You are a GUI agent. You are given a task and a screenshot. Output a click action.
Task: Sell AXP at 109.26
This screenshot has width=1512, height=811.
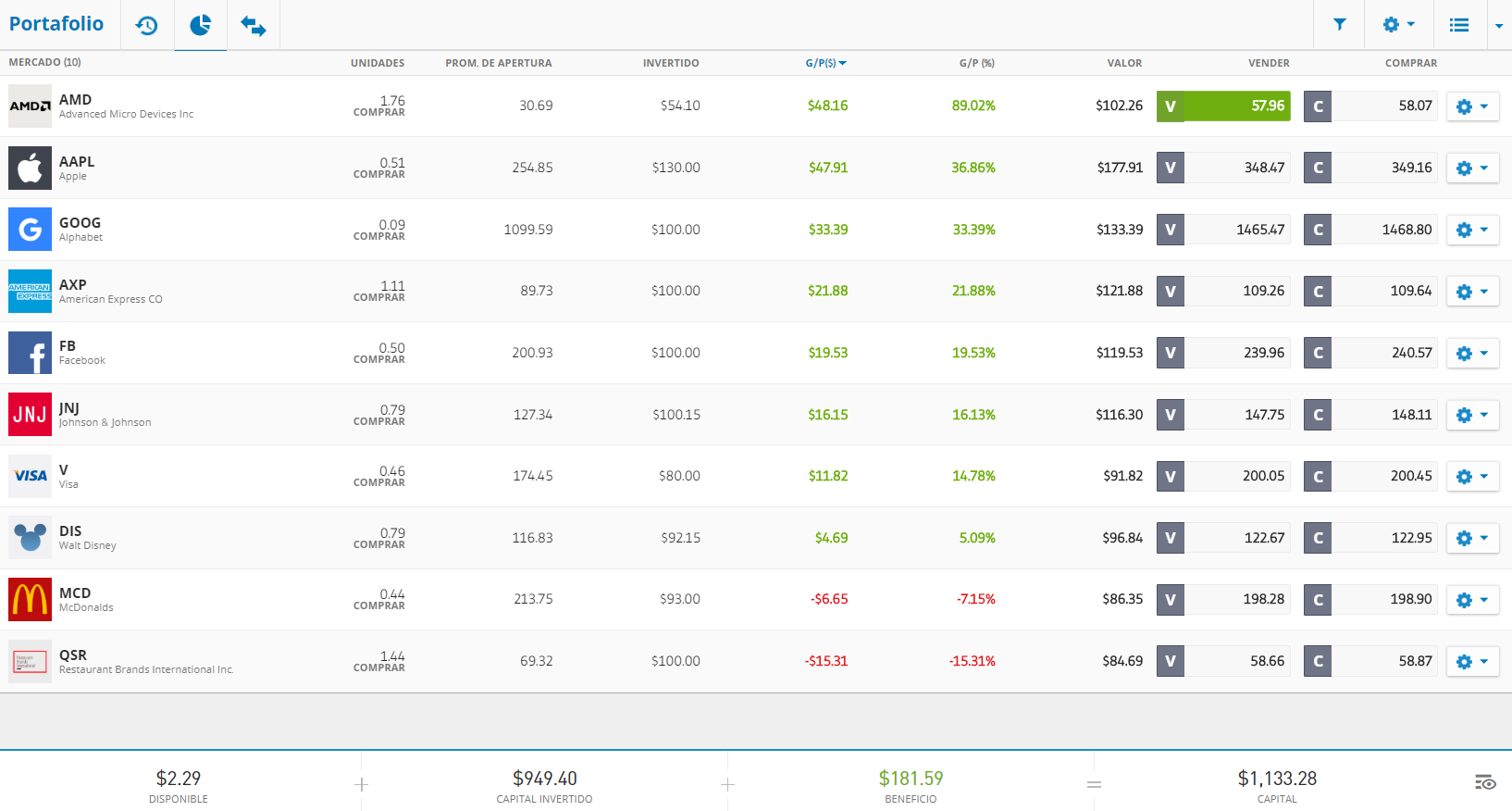coord(1223,291)
